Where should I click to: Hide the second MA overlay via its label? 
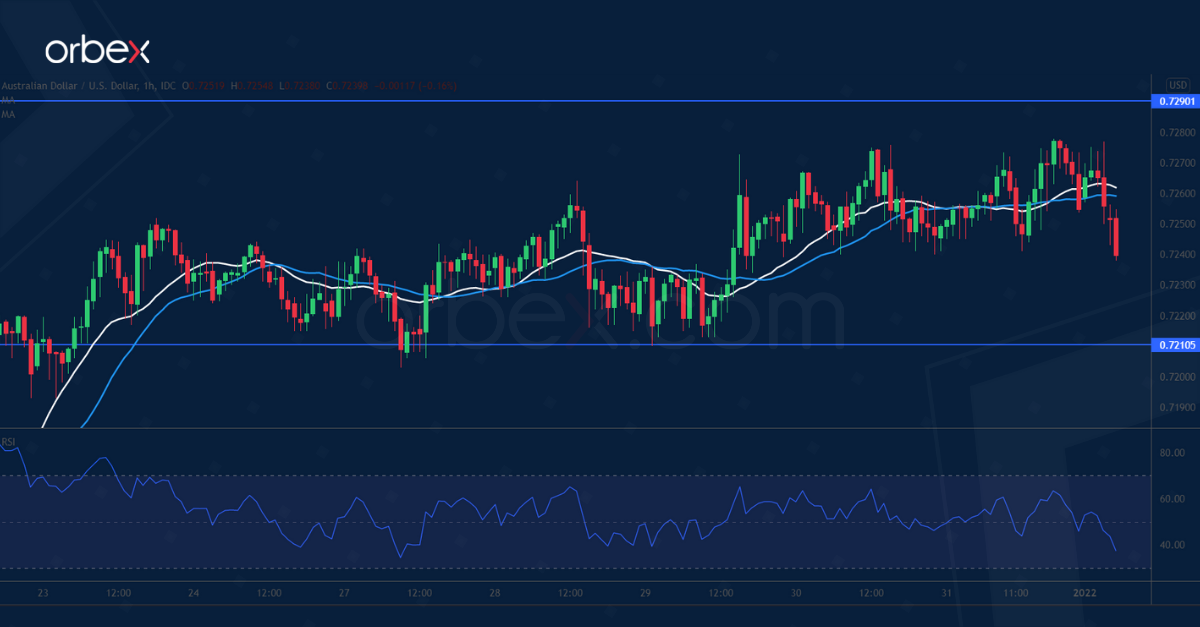pyautogui.click(x=7, y=115)
